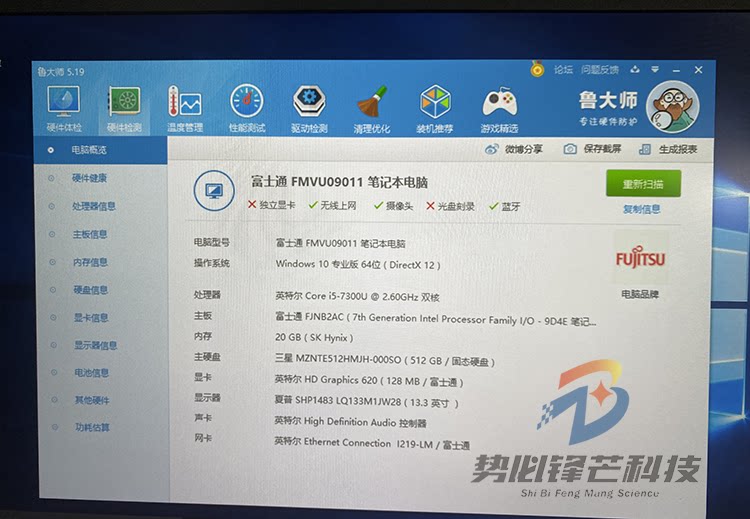Click 重新扫描 rescan button

[x=643, y=184]
